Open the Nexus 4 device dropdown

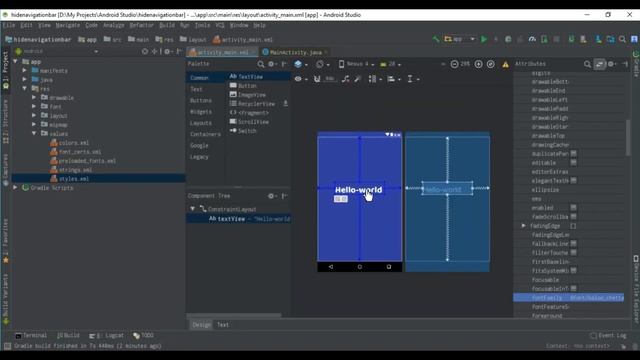[x=356, y=64]
